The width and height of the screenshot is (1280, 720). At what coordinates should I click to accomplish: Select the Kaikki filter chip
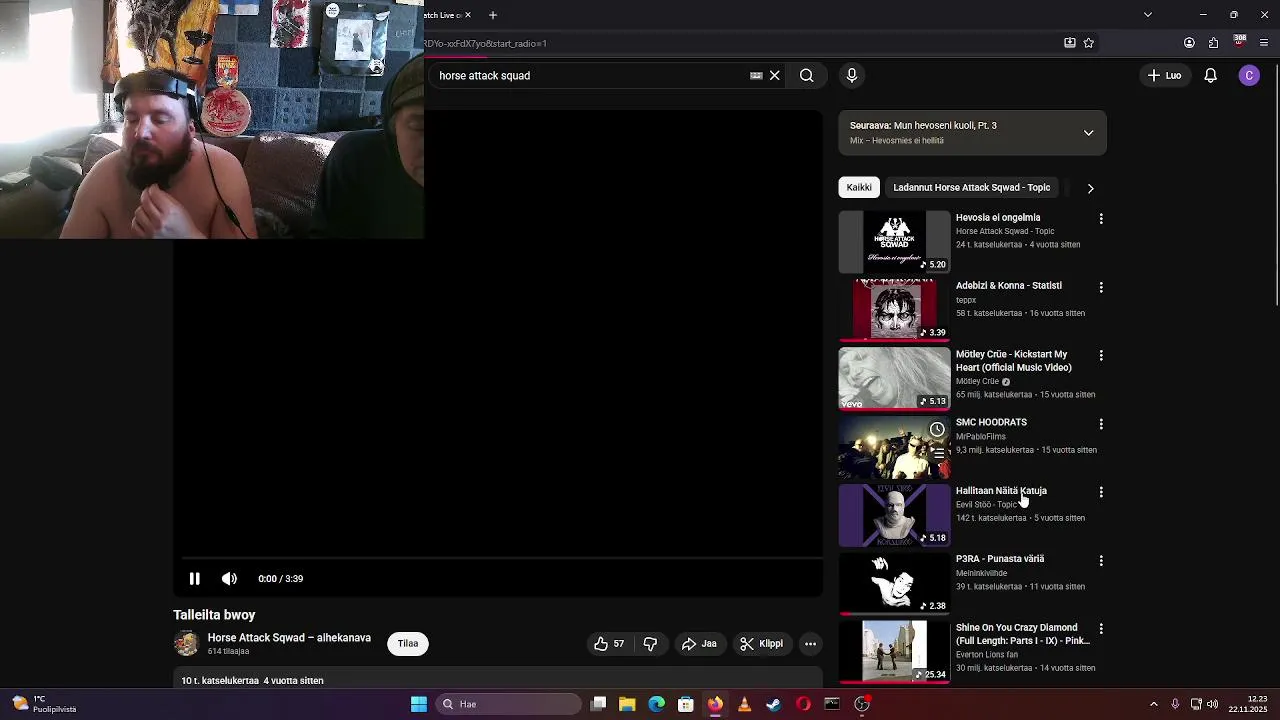tap(859, 187)
